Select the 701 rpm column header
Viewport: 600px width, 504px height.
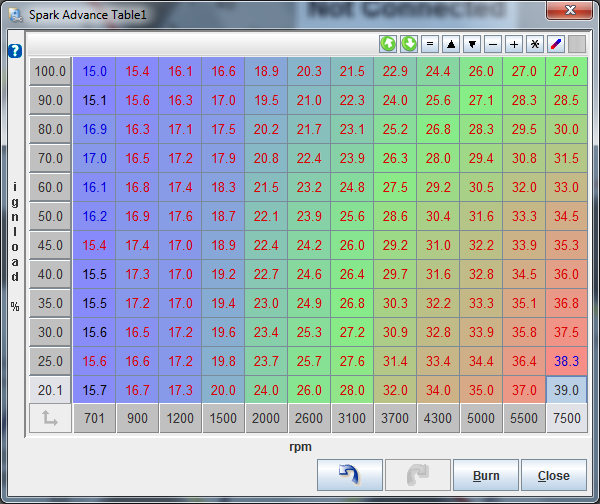(94, 420)
